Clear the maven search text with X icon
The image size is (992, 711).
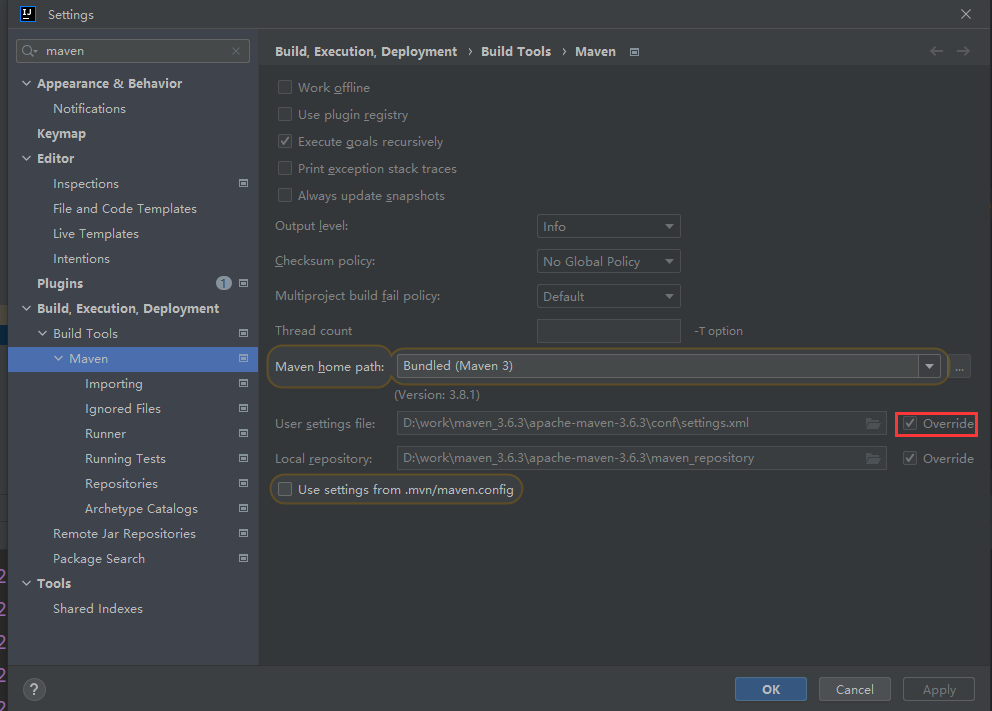(236, 51)
